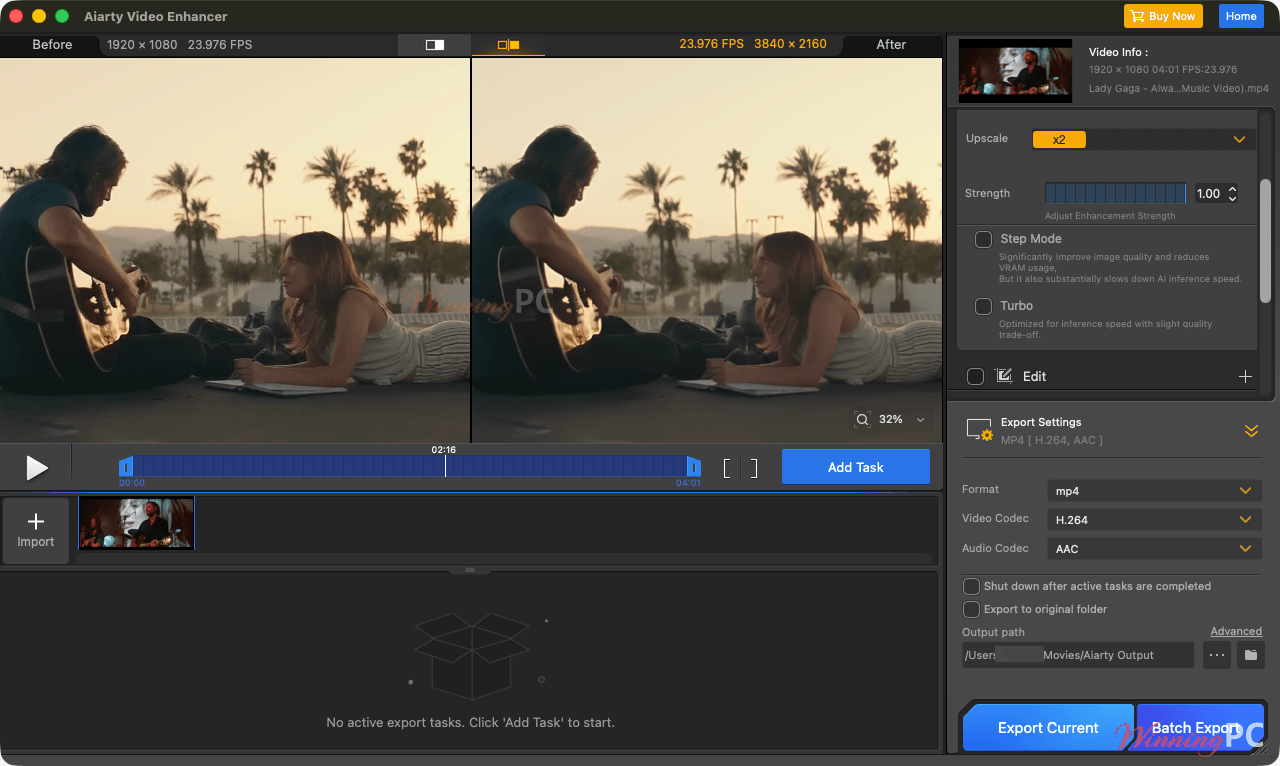Collapse Export Settings double chevron
Screen dimensions: 1280x766
tap(1251, 431)
